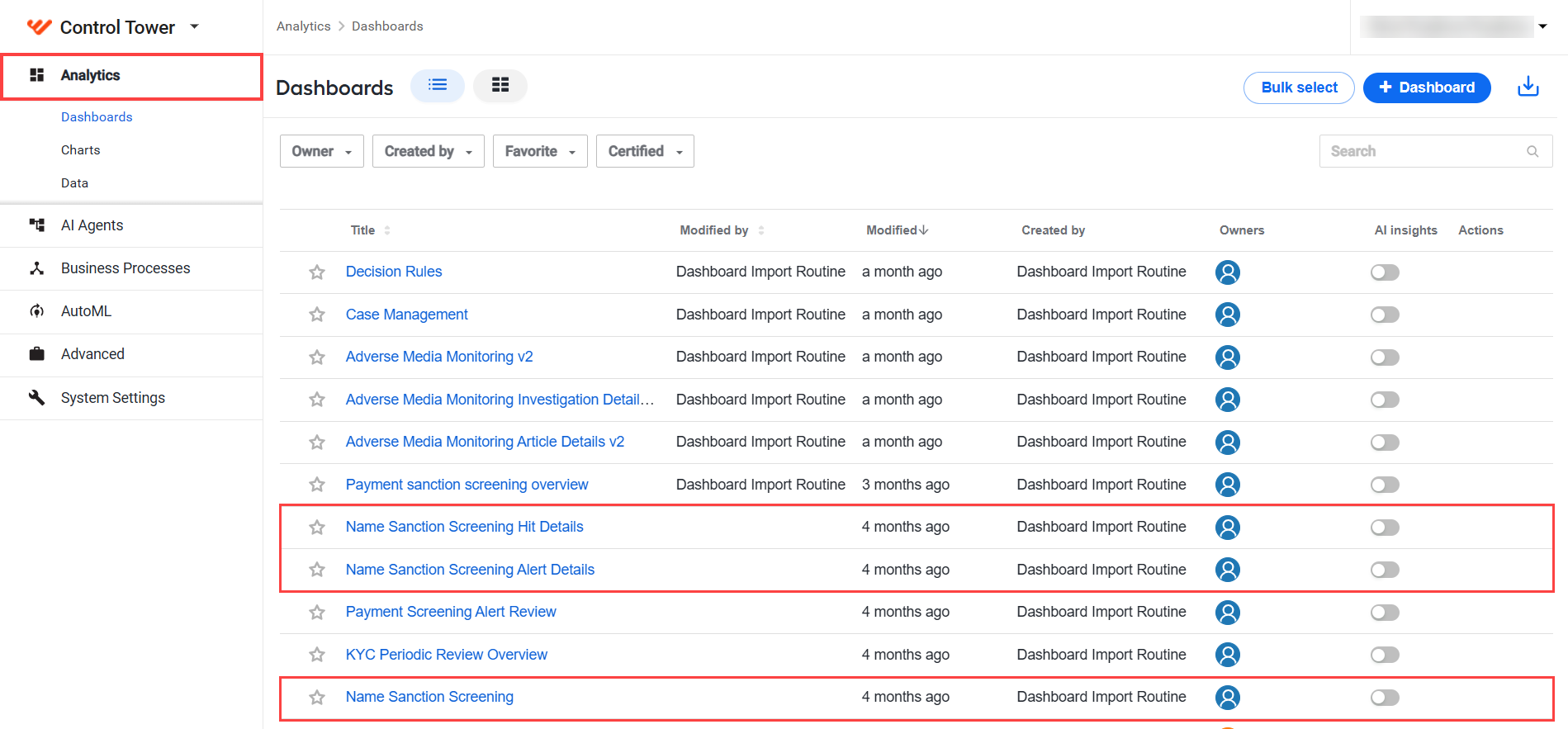Click the AutoML sidebar icon
This screenshot has height=729, width=1568.
tap(37, 311)
